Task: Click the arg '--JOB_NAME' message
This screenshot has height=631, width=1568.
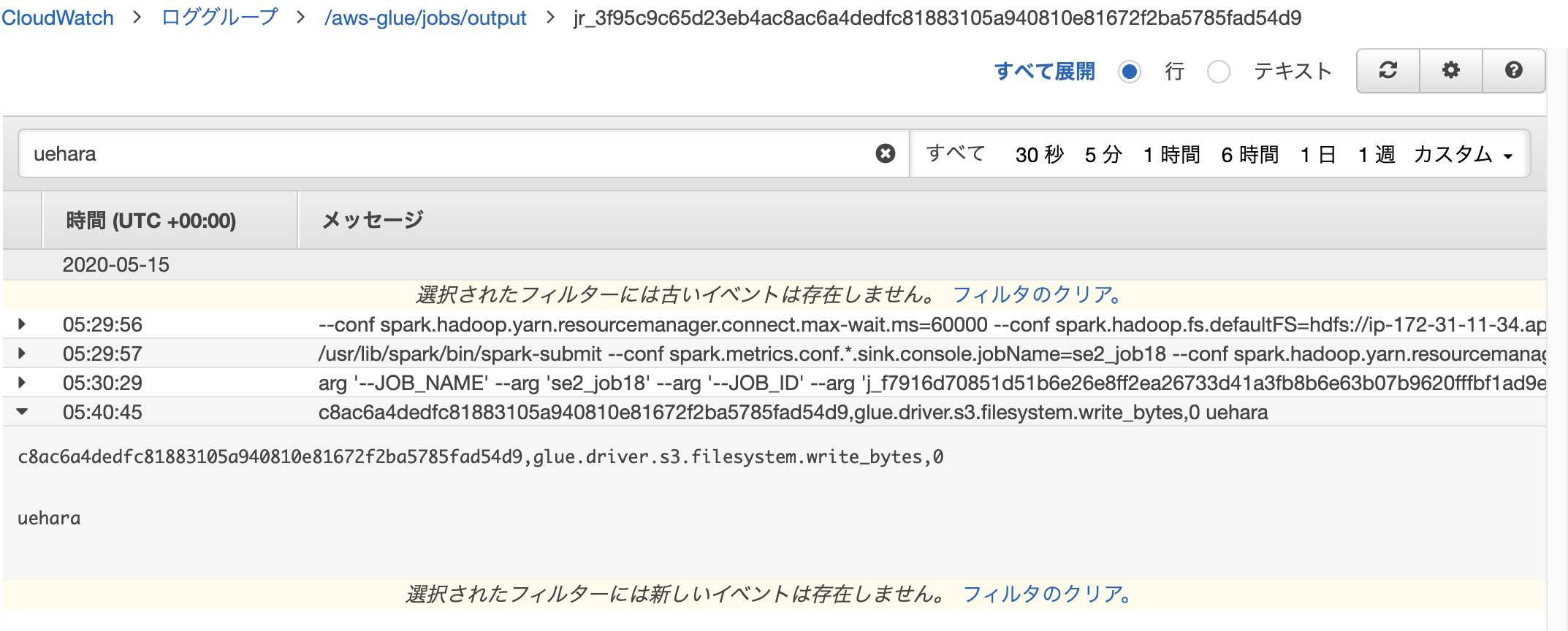Action: 932,383
